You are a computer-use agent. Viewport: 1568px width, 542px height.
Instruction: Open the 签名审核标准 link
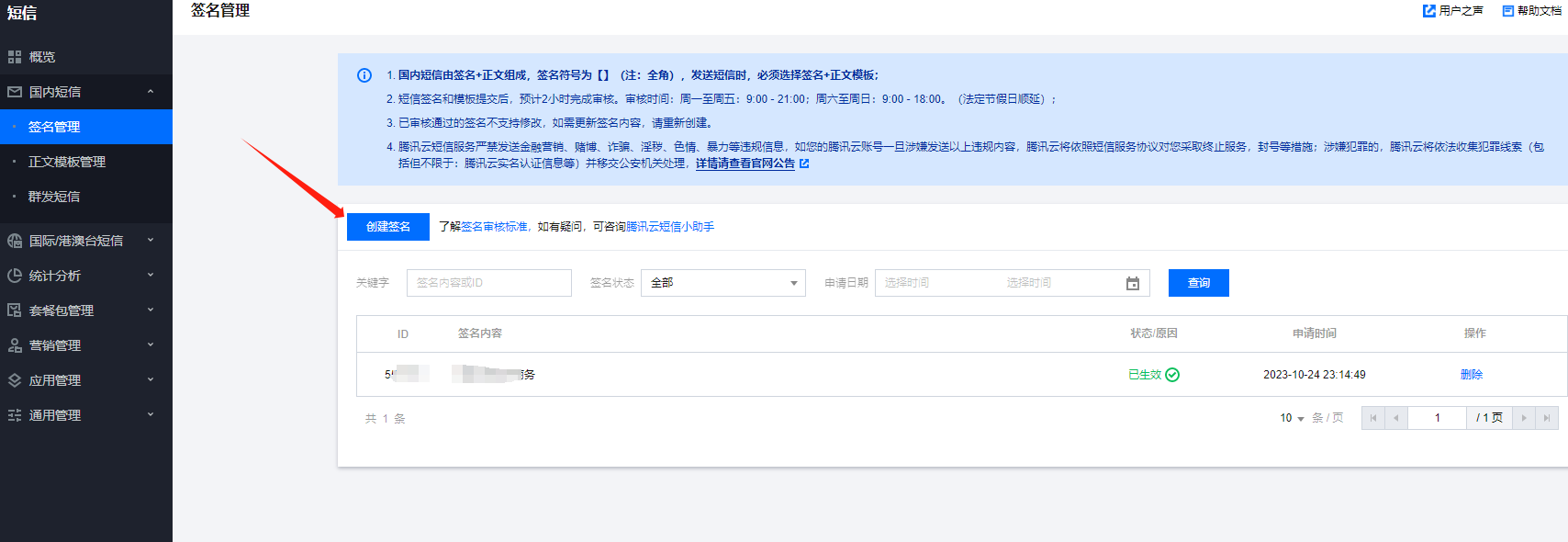point(494,227)
